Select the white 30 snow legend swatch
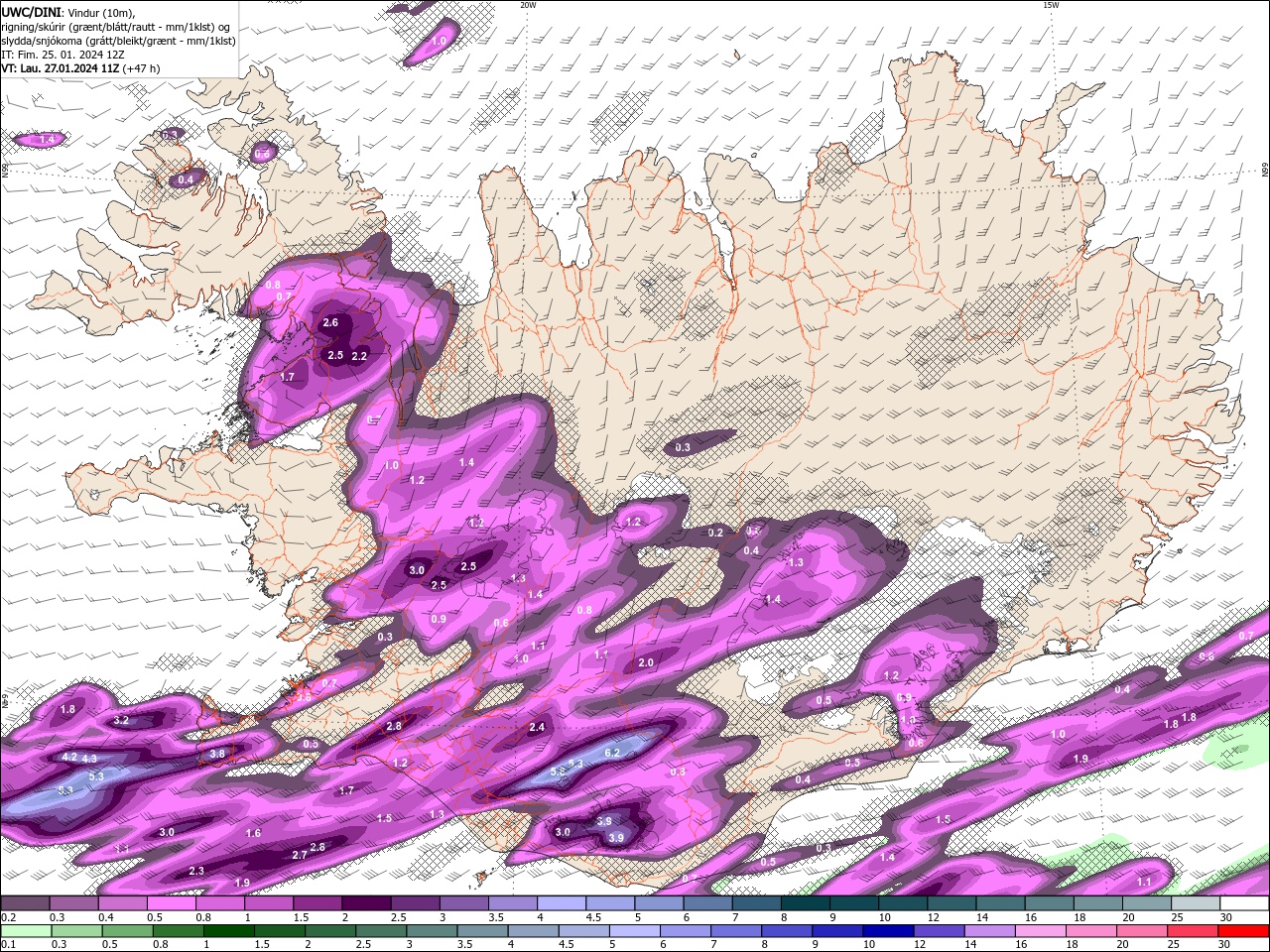Image resolution: width=1270 pixels, height=952 pixels. [1245, 903]
